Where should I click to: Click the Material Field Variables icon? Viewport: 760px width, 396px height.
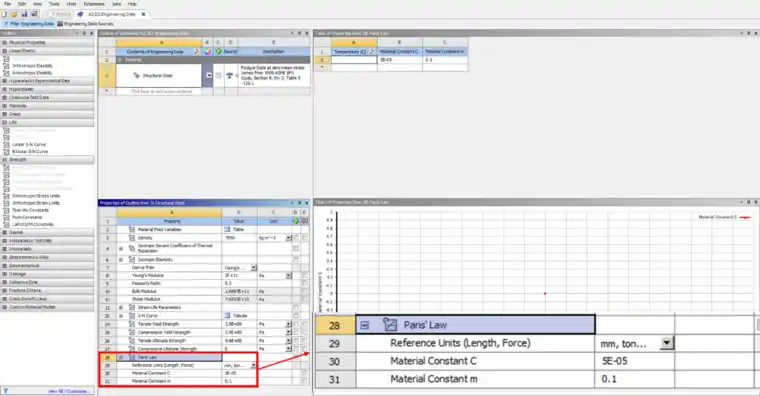click(x=132, y=229)
